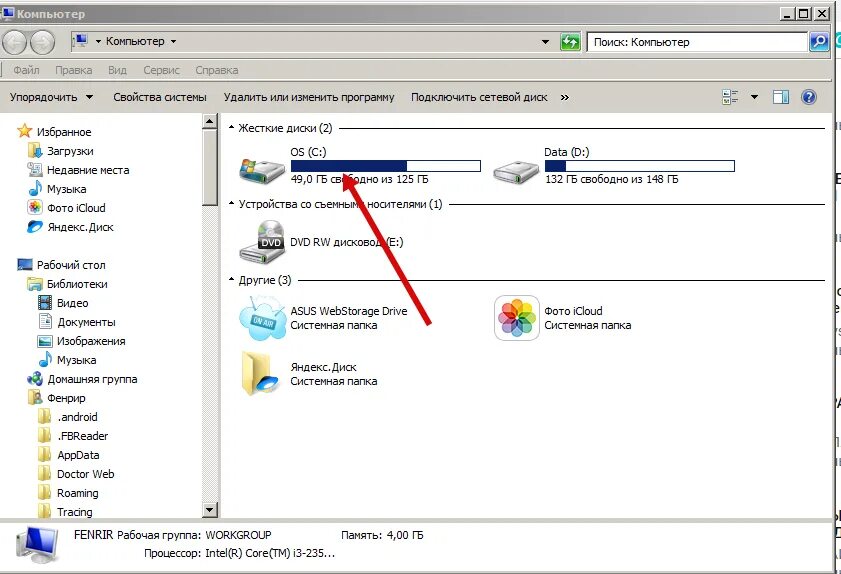Open the Файл menu
Viewport: 841px width, 574px height.
coord(26,70)
